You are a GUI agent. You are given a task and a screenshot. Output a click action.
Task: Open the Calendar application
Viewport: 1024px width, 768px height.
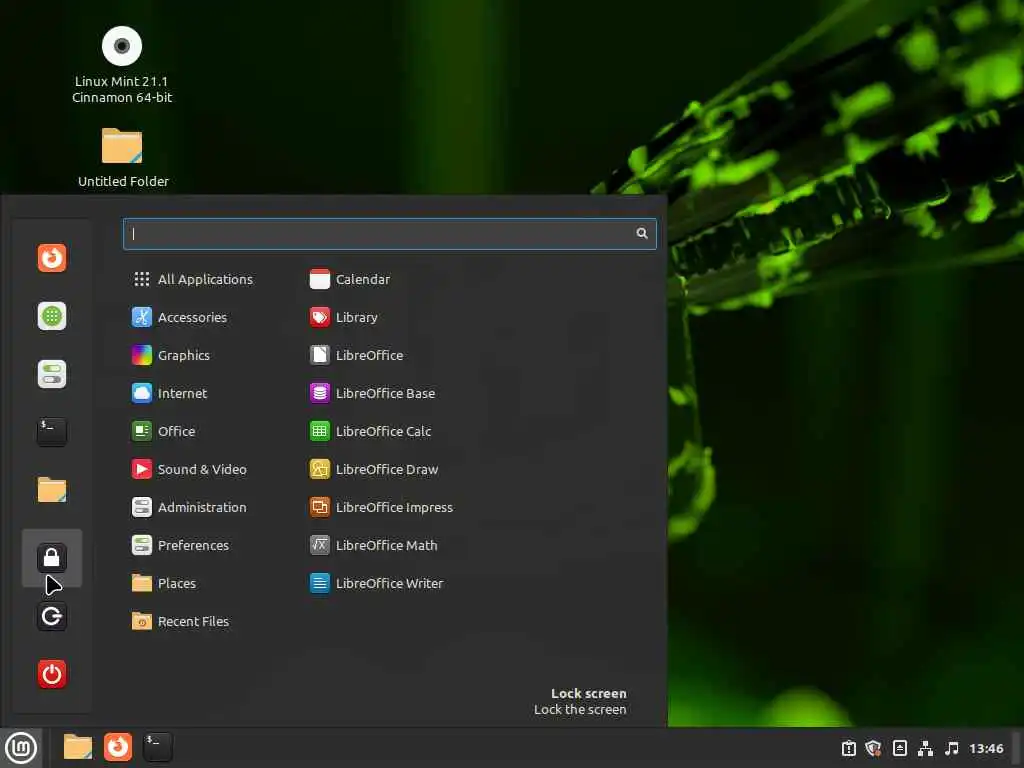350,280
